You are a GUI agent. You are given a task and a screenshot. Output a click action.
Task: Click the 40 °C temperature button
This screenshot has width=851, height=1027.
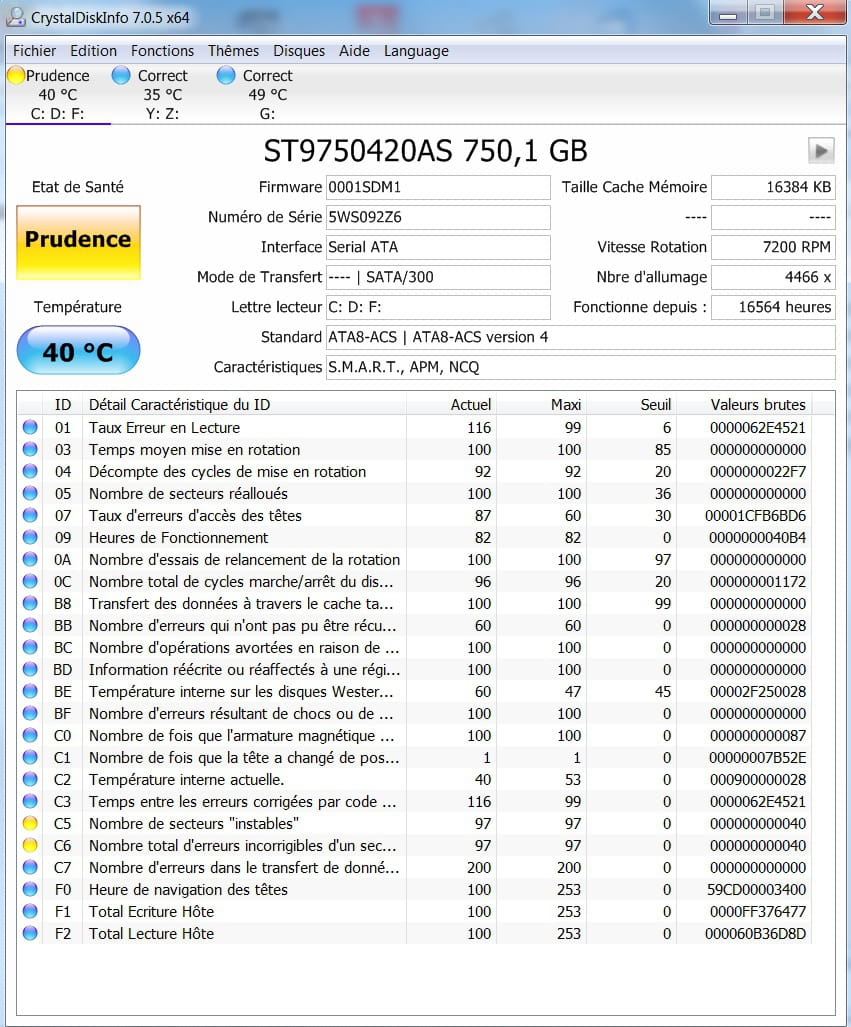78,351
